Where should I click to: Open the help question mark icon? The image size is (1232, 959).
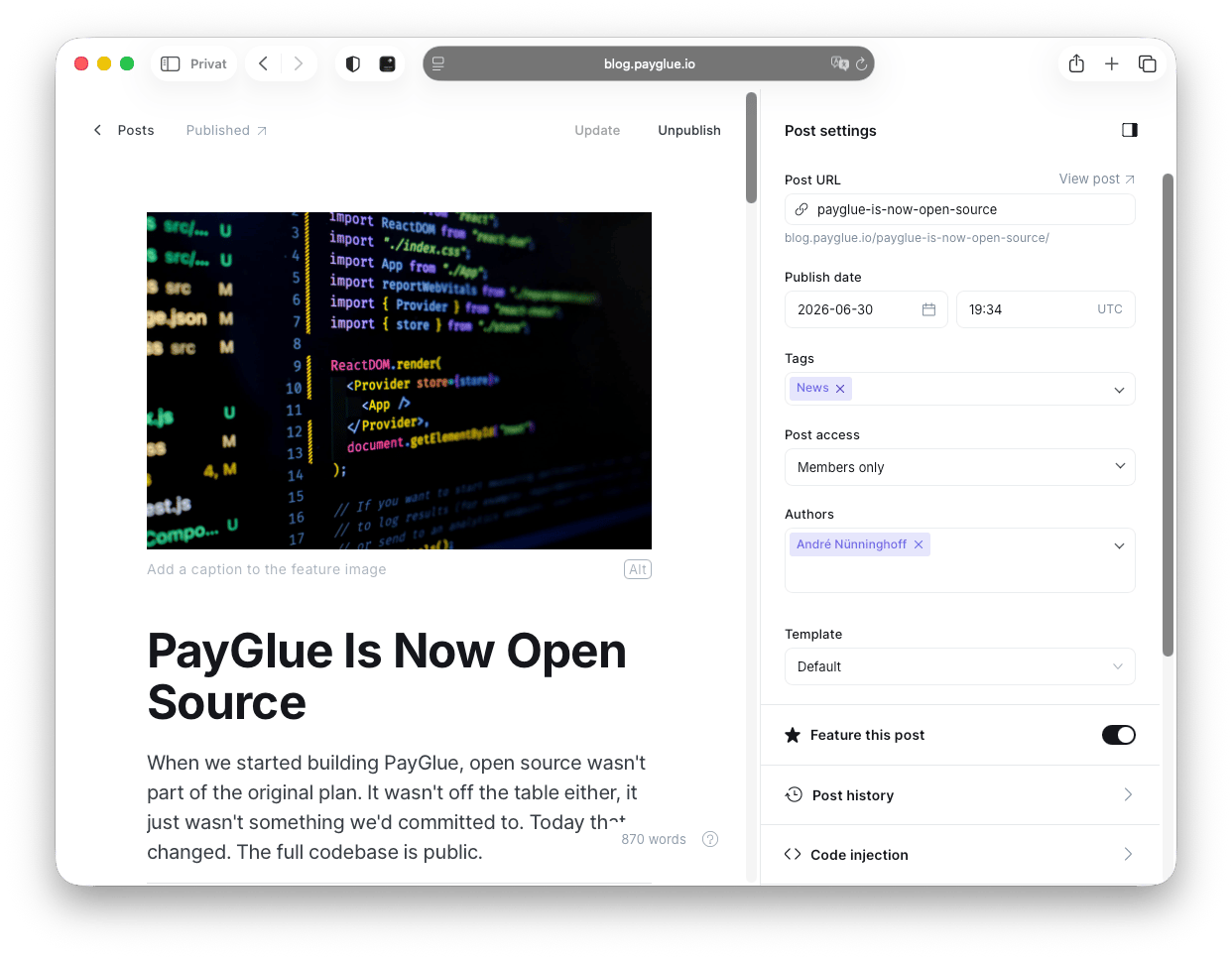coord(710,839)
